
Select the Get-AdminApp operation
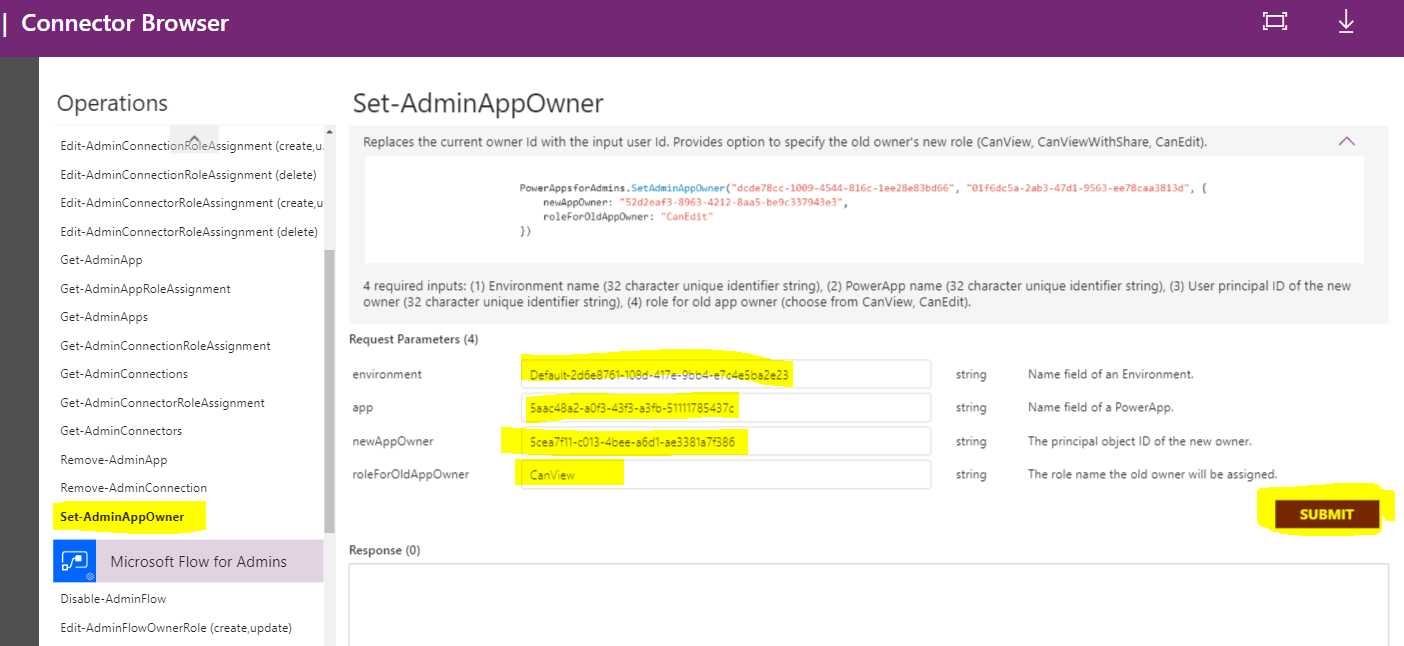tap(101, 260)
